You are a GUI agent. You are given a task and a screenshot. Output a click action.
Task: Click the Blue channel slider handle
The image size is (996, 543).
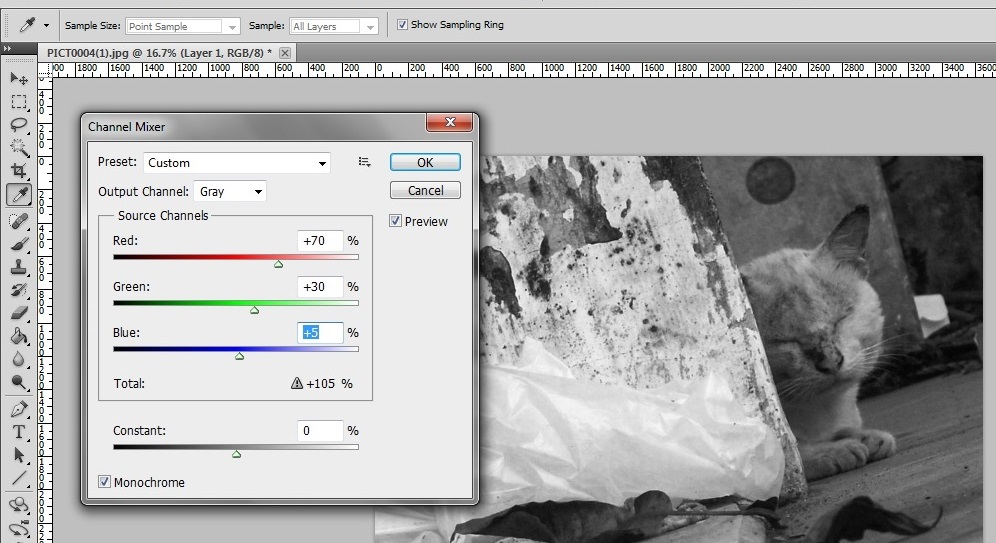click(x=239, y=356)
